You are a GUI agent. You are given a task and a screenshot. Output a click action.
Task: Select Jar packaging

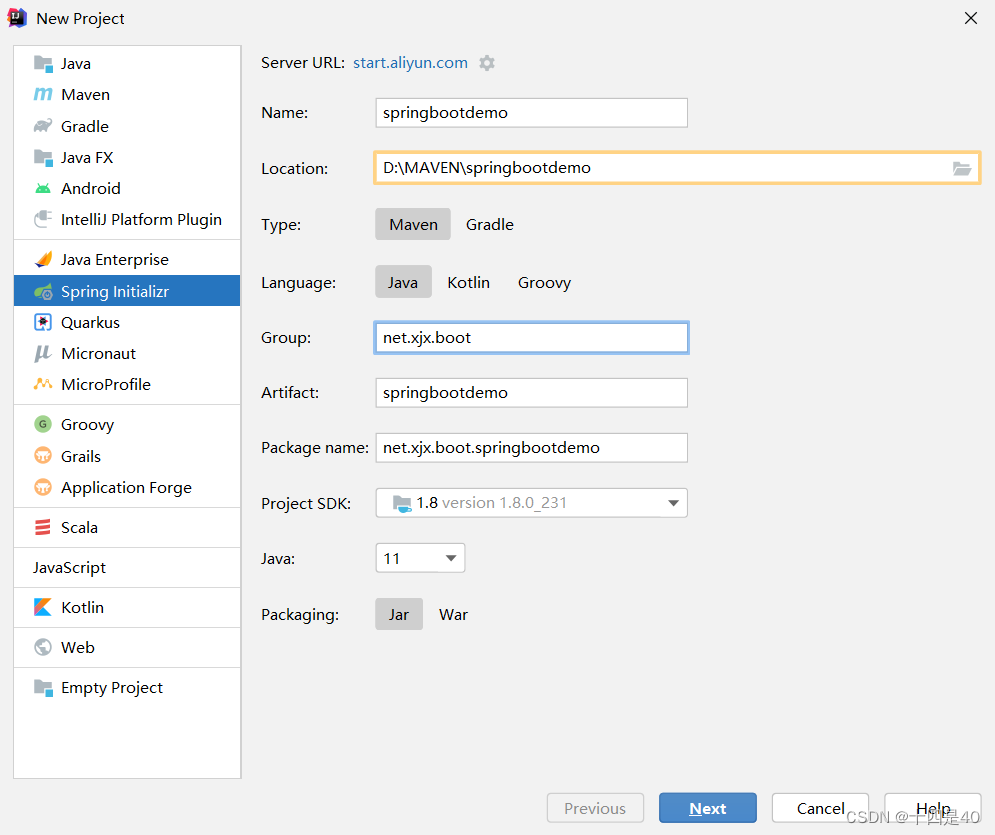399,614
